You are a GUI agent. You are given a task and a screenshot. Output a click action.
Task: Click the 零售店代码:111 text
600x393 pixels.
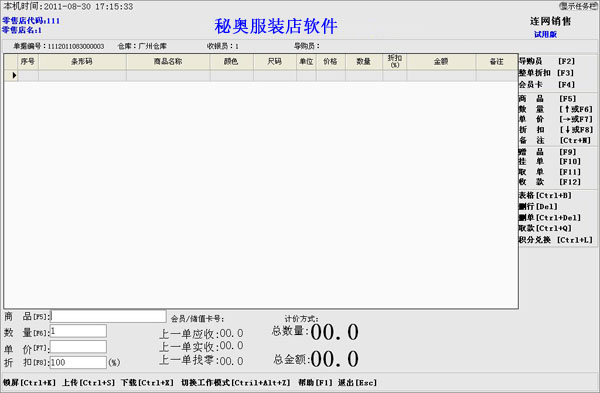point(31,21)
